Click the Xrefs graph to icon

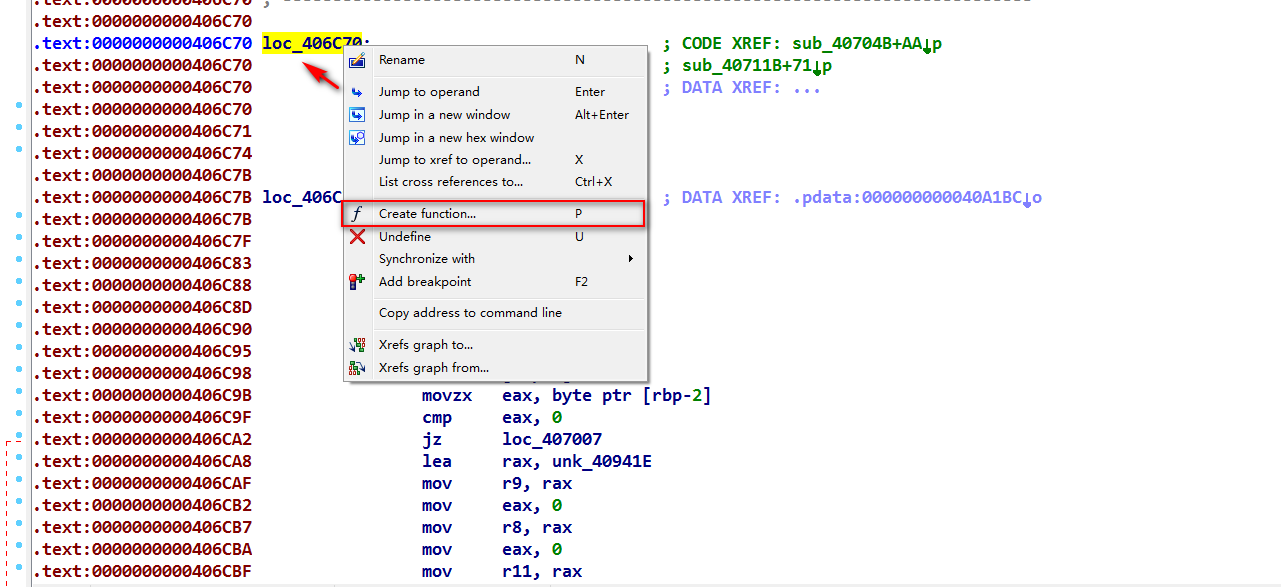tap(357, 345)
